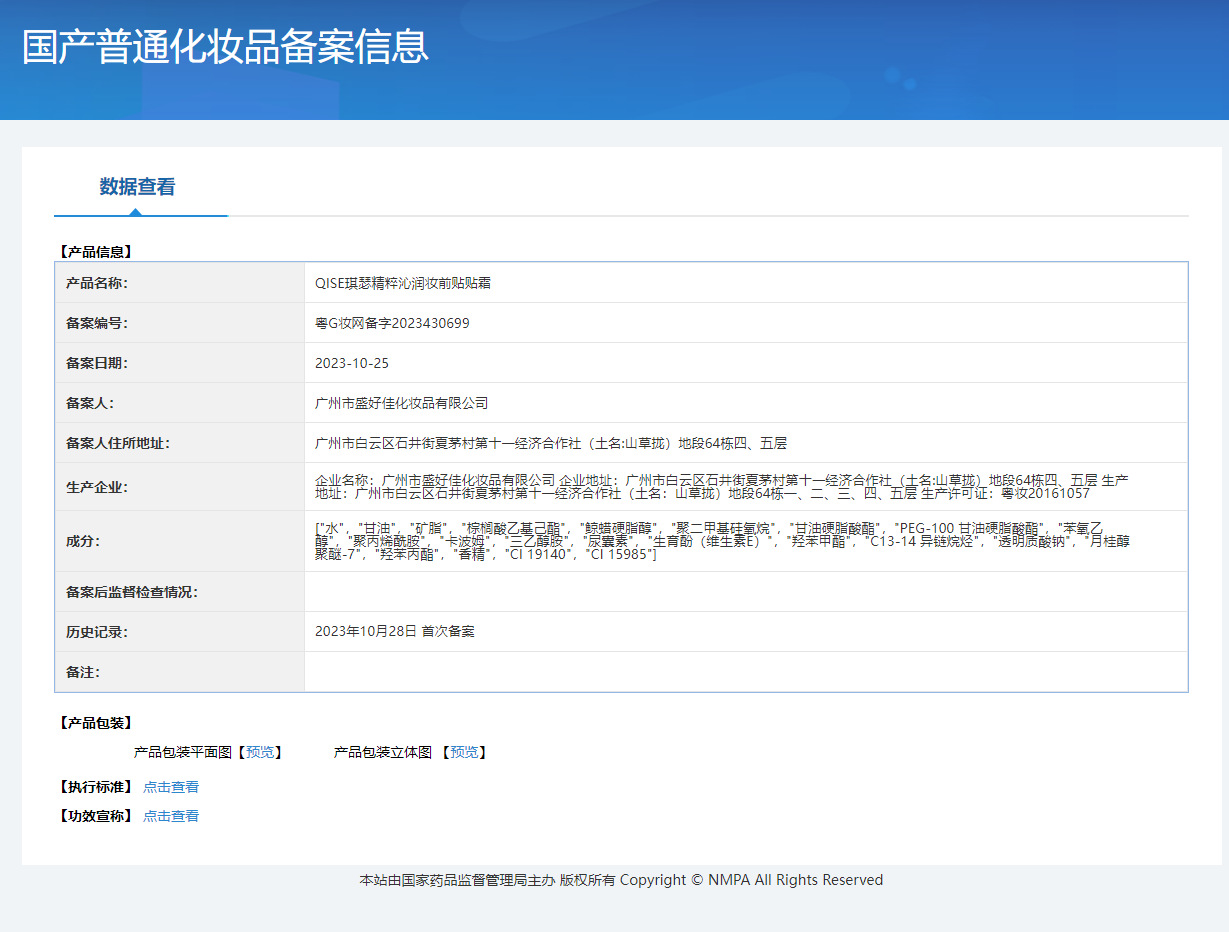The height and width of the screenshot is (932, 1229).
Task: Click the 备注 row label
Action: click(83, 672)
